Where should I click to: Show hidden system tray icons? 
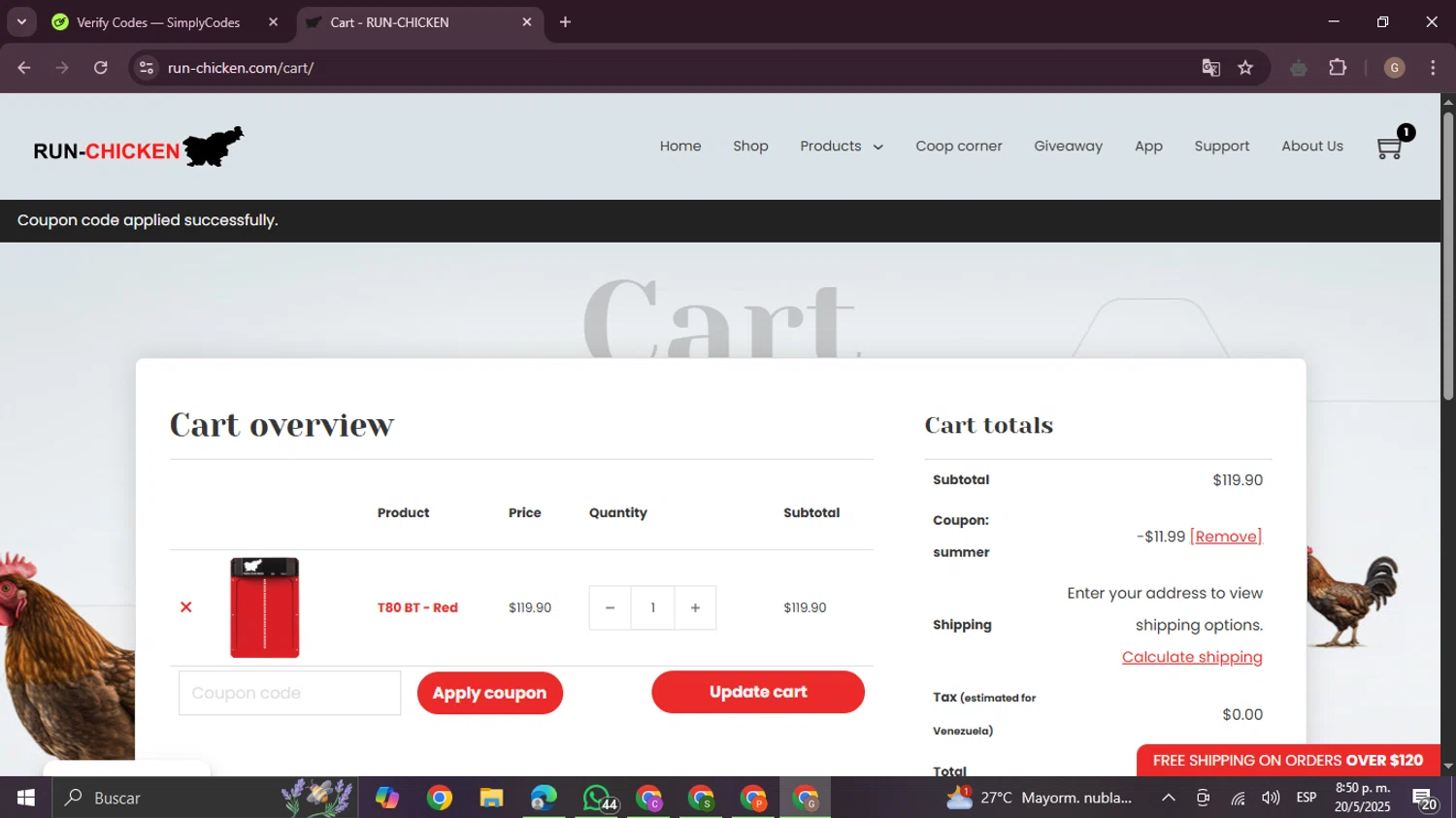point(1169,798)
